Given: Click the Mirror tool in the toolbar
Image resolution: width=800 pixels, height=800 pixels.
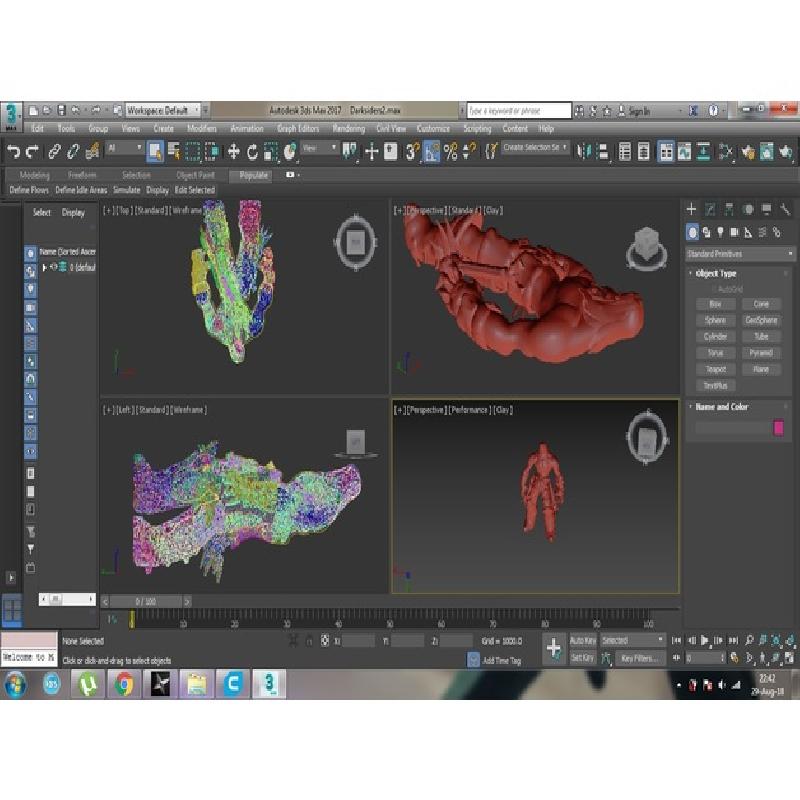Looking at the screenshot, I should (583, 152).
